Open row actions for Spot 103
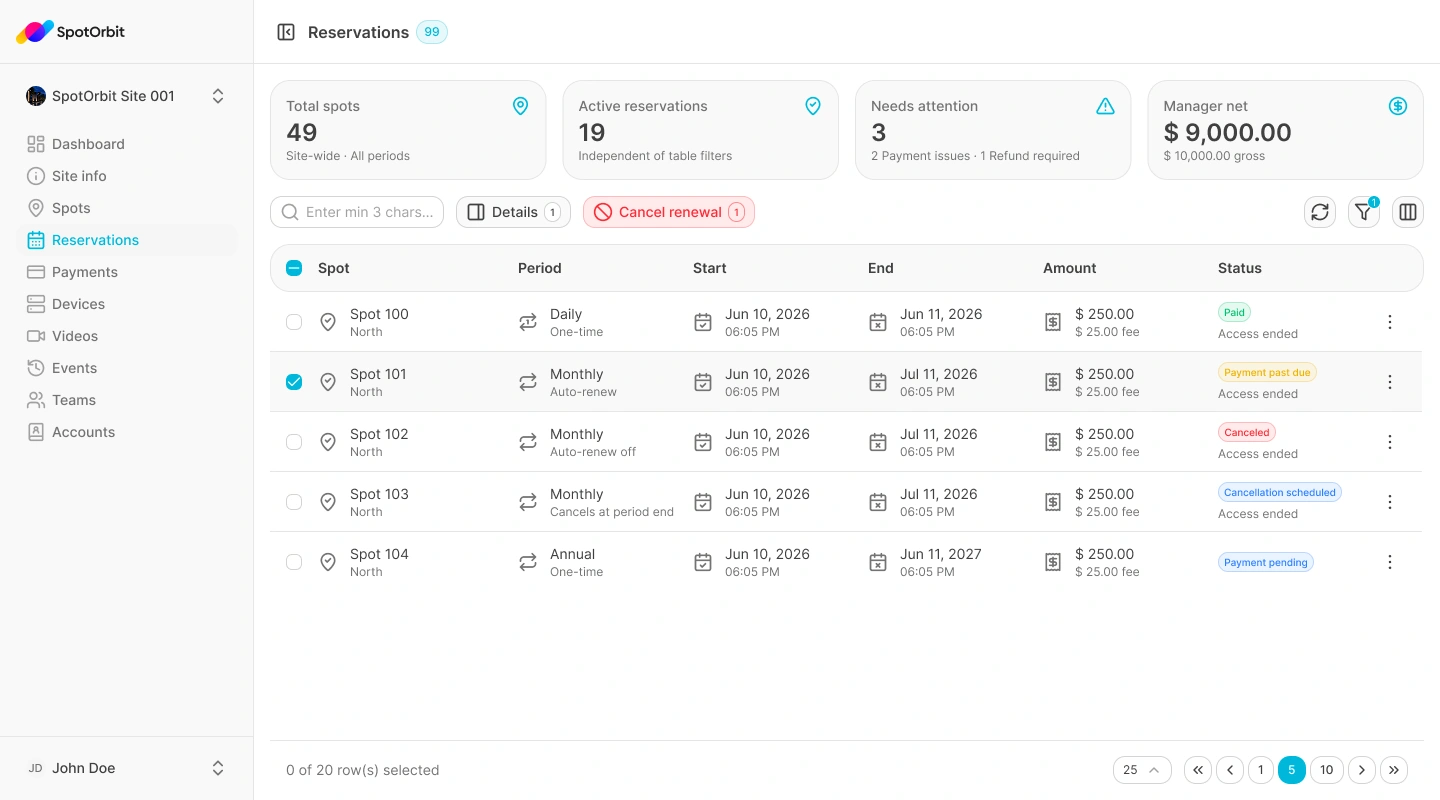This screenshot has width=1440, height=800. coord(1390,502)
